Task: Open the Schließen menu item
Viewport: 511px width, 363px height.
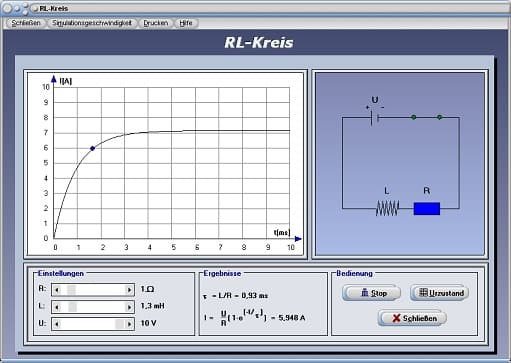Action: click(26, 23)
